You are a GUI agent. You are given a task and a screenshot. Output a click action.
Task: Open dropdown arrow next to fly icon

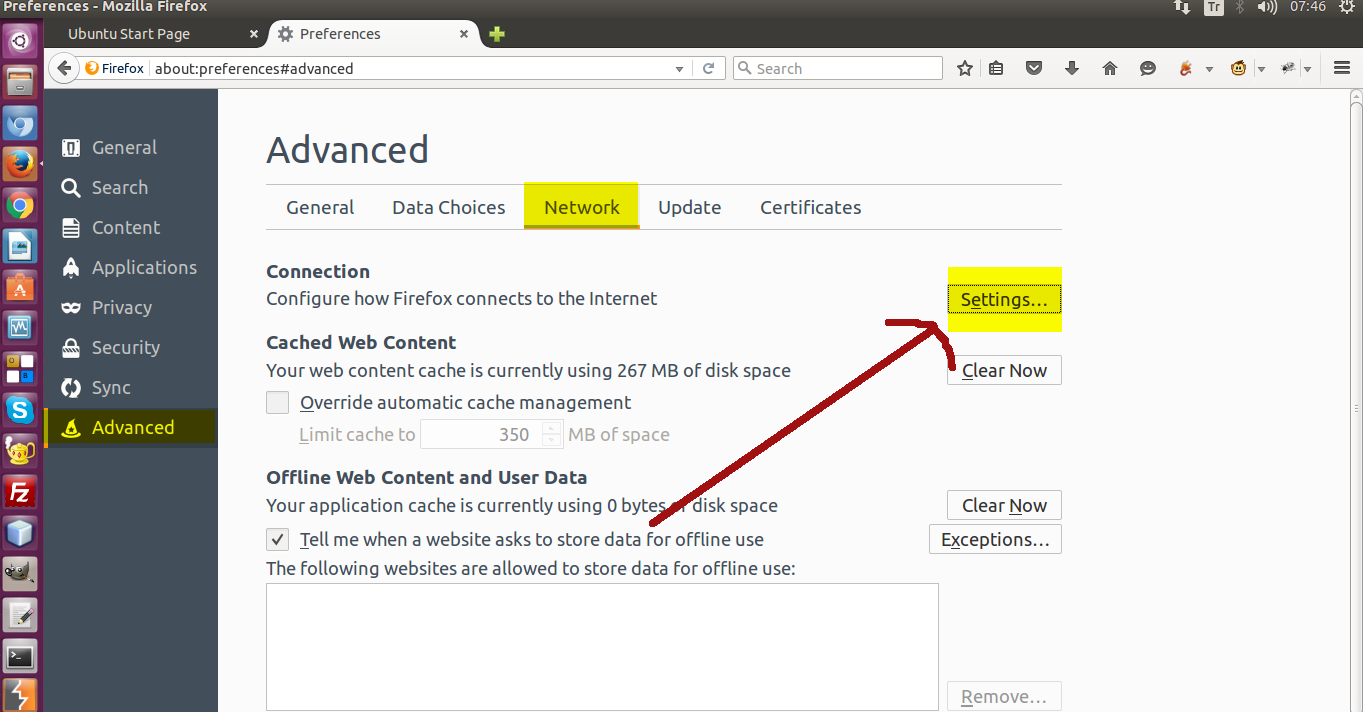1308,69
